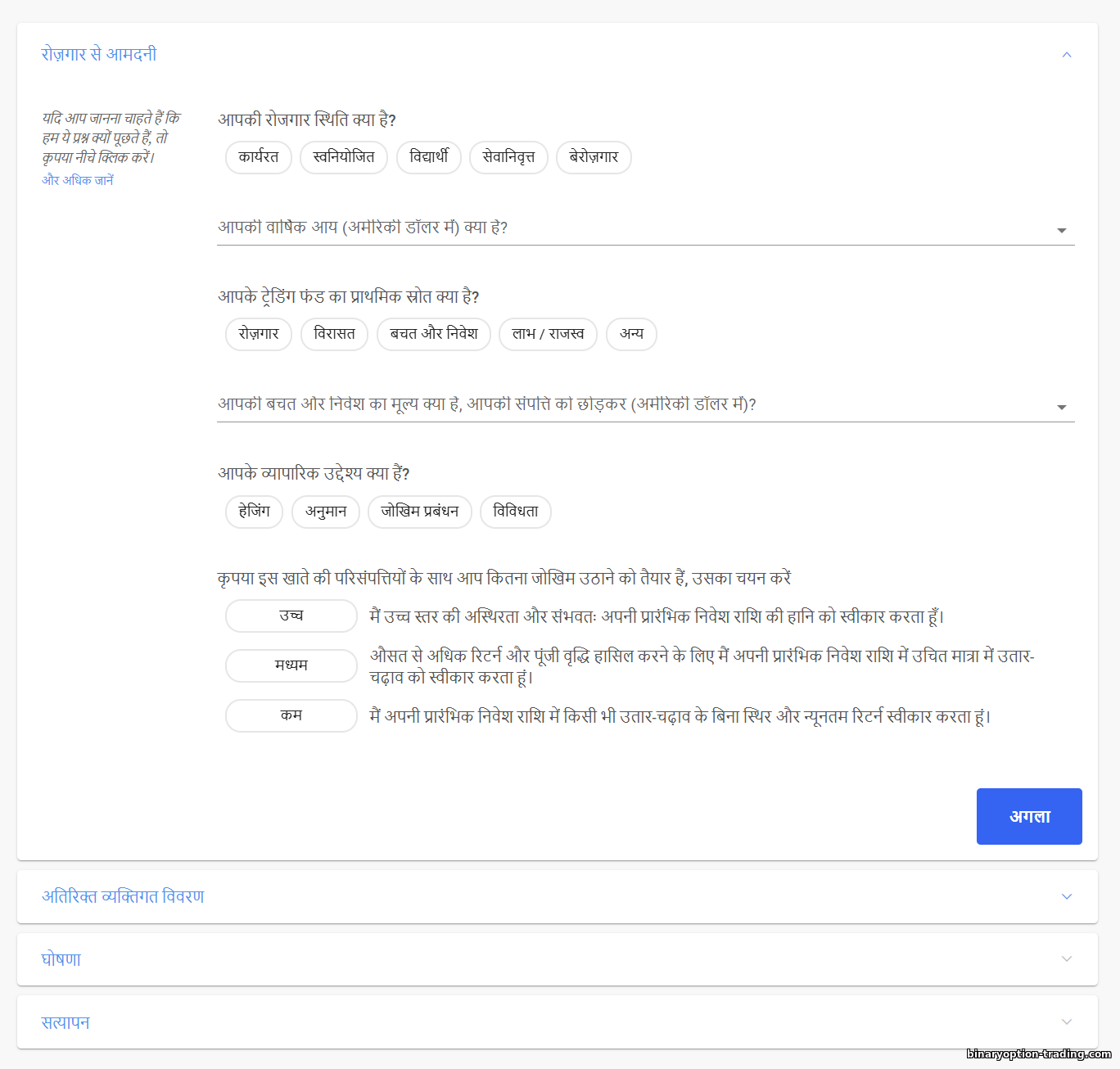Select हेजिंग trading objective
The height and width of the screenshot is (1069, 1120).
pyautogui.click(x=254, y=512)
